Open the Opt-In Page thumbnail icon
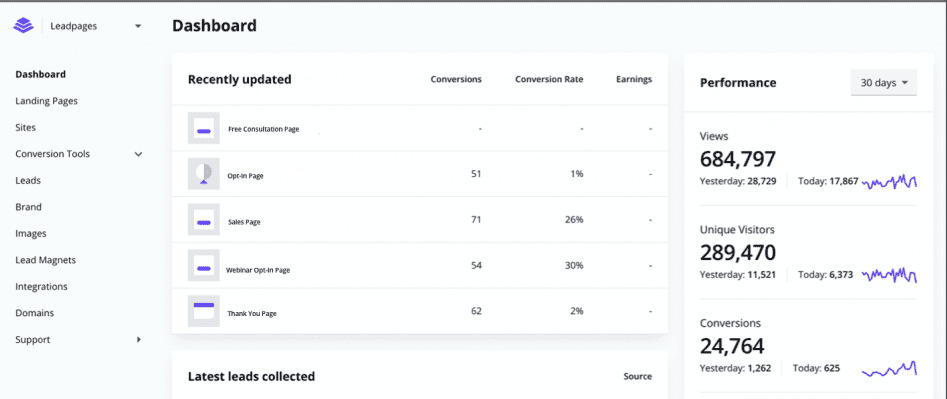The image size is (947, 399). pyautogui.click(x=204, y=174)
